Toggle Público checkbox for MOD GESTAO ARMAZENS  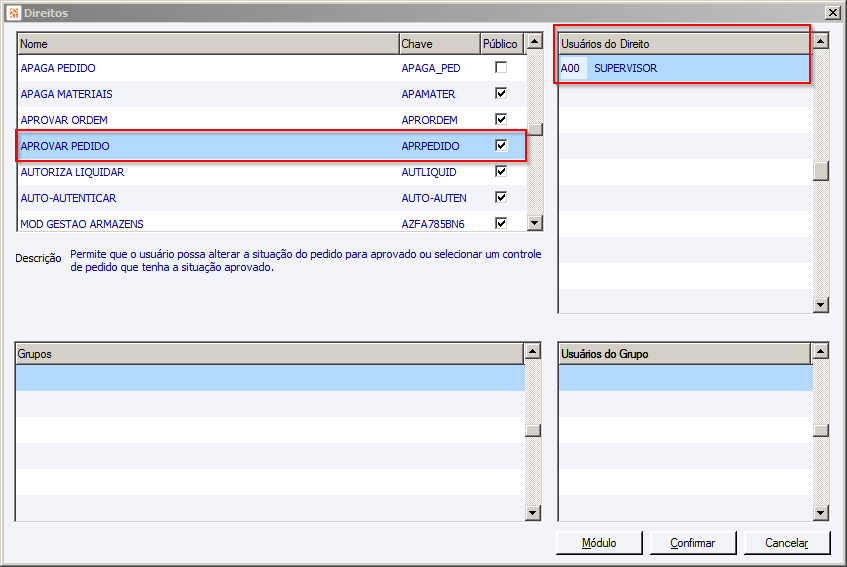point(501,222)
